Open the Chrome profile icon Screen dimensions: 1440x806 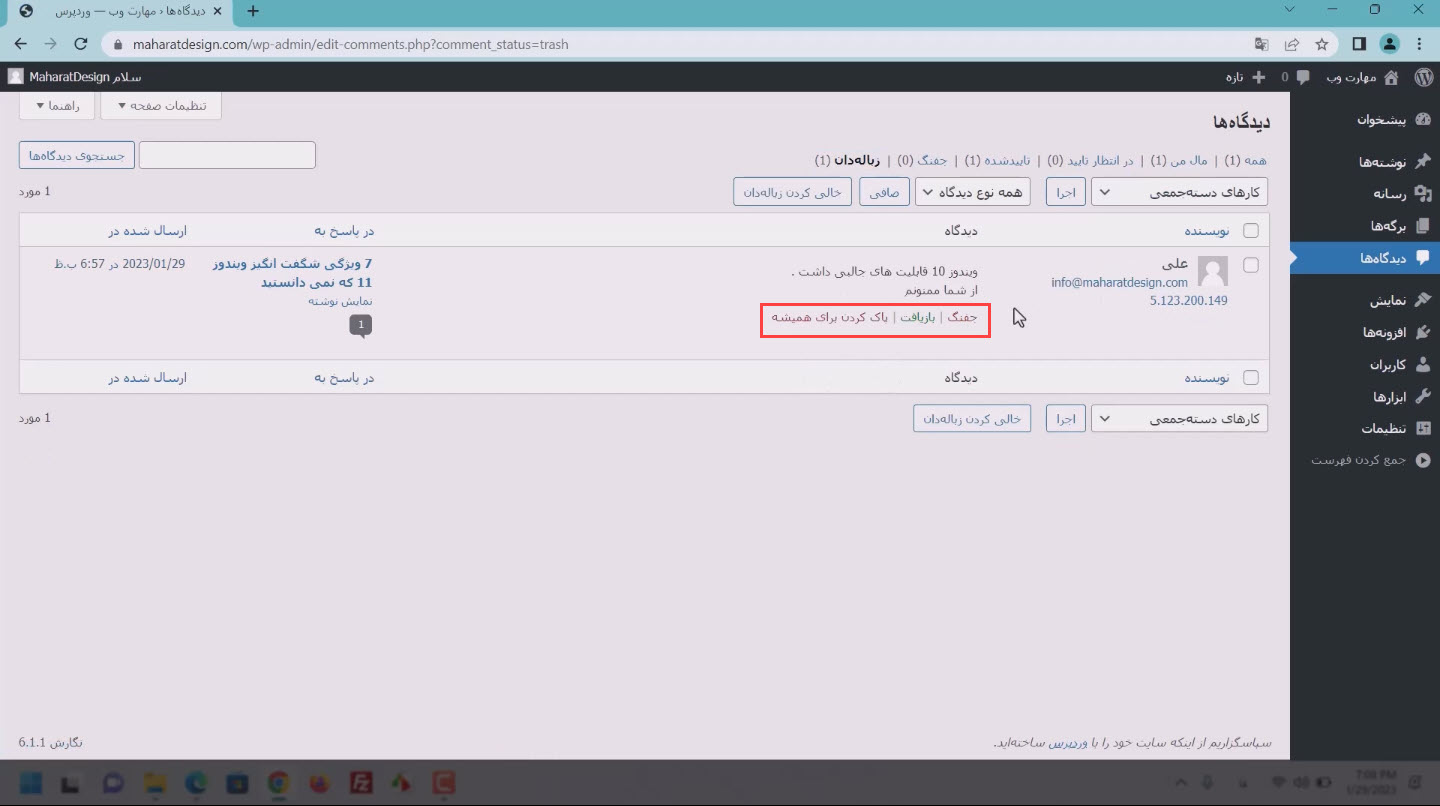pos(1389,44)
